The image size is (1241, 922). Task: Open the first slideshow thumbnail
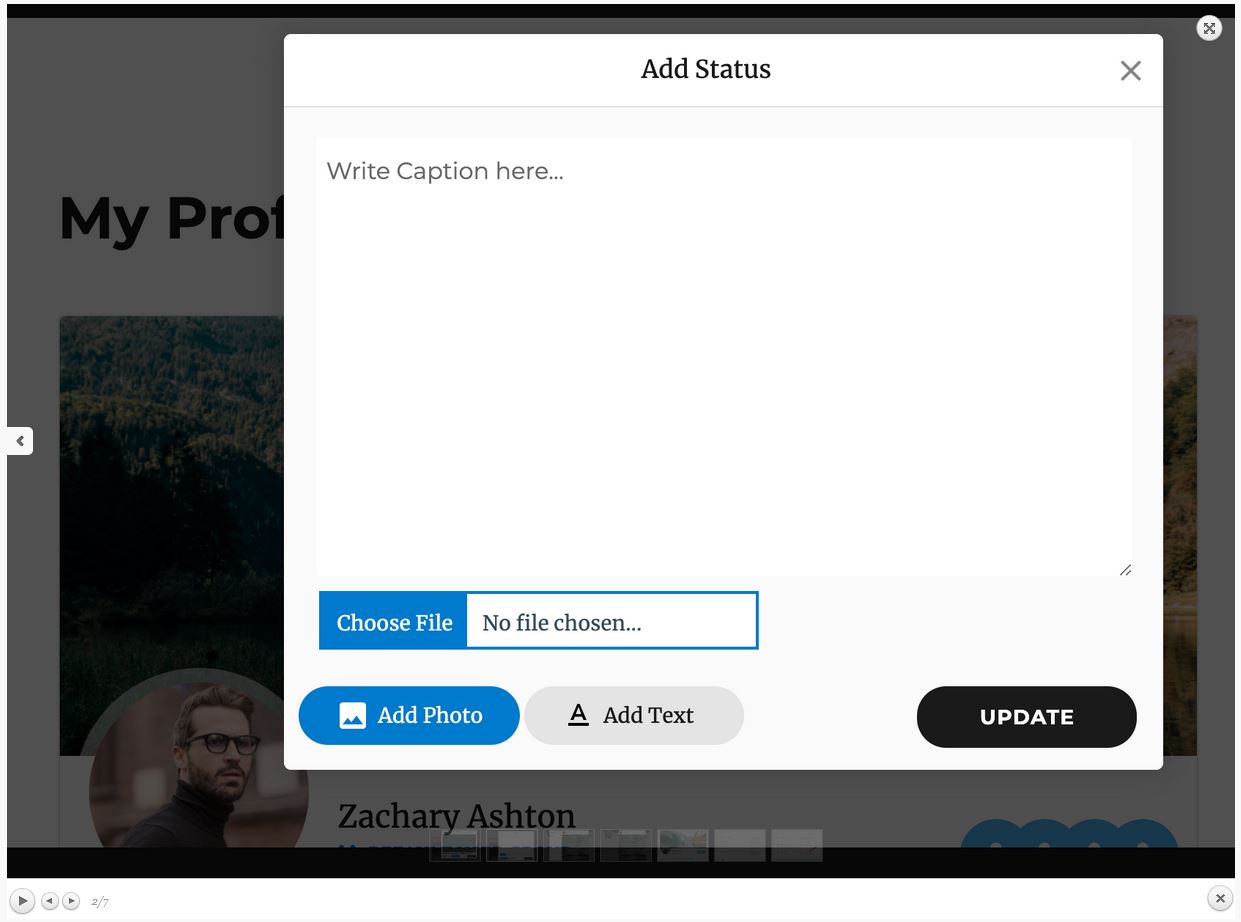click(x=455, y=845)
